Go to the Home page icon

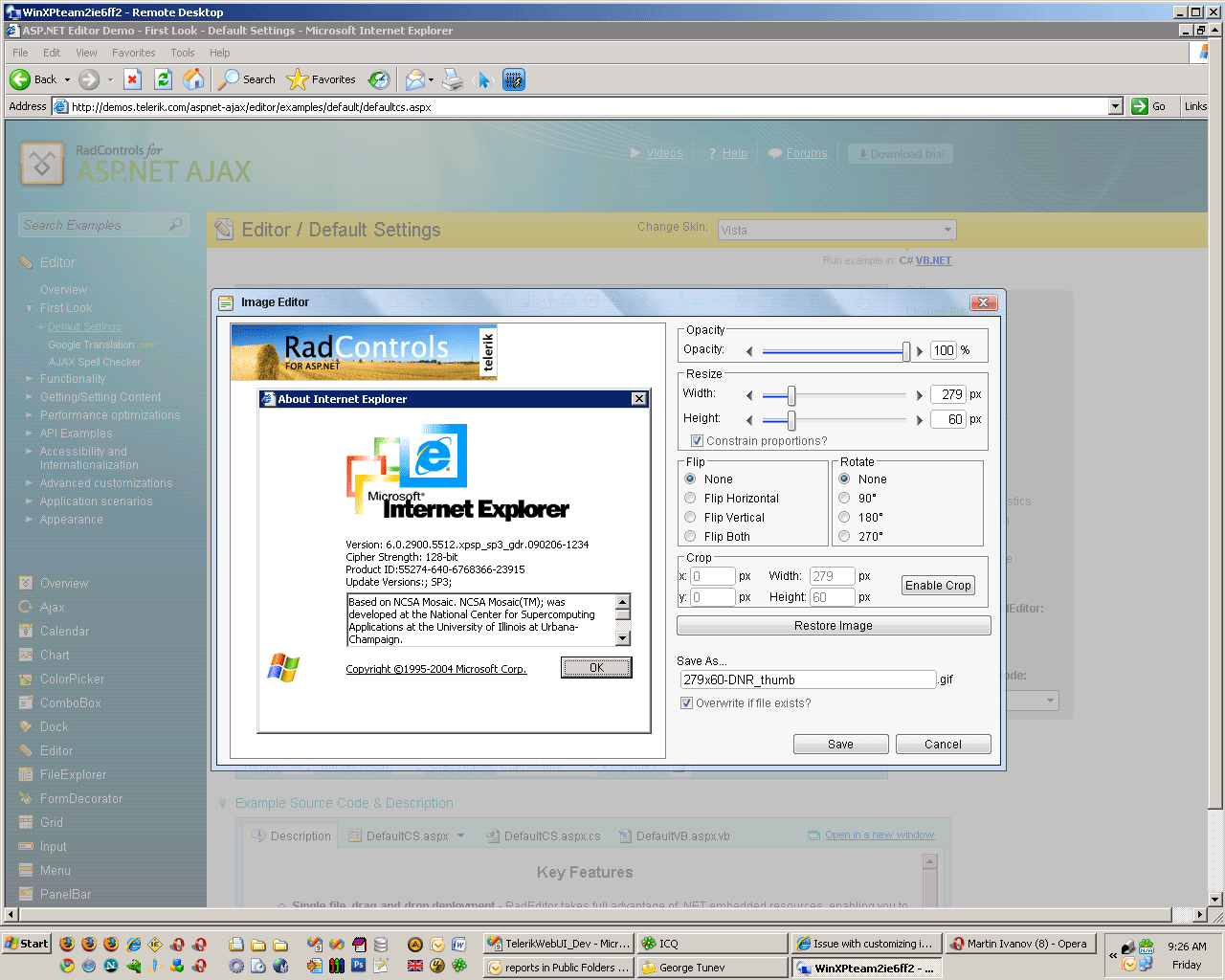[193, 79]
